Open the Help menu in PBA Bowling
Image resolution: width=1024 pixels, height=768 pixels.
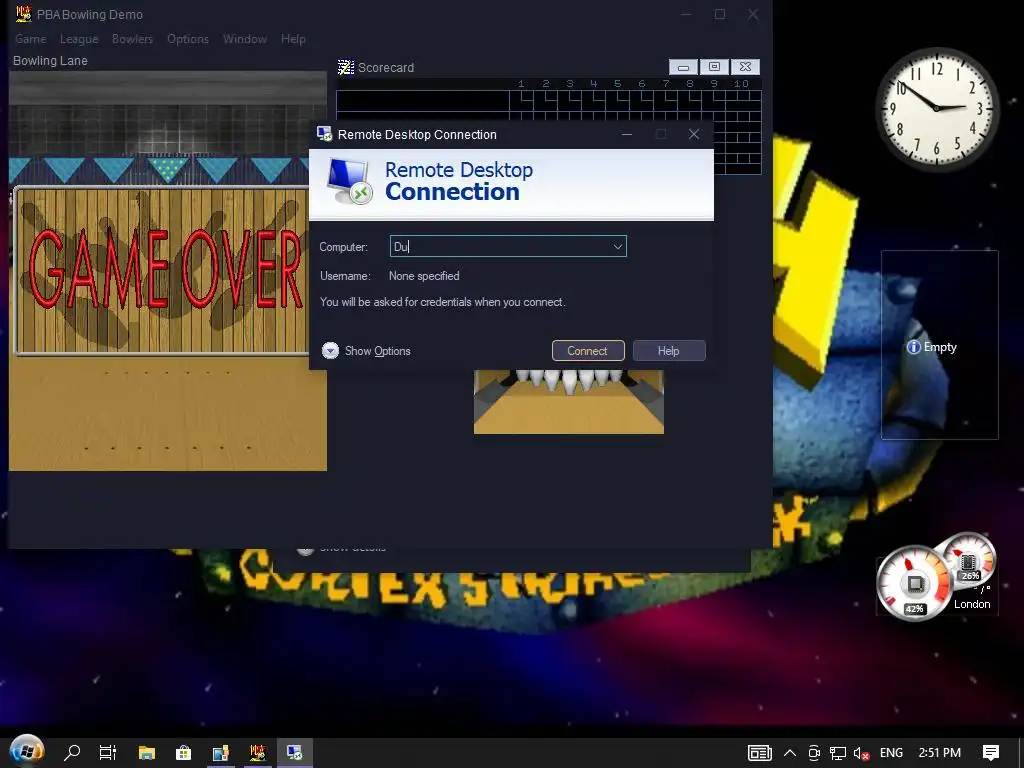point(293,39)
